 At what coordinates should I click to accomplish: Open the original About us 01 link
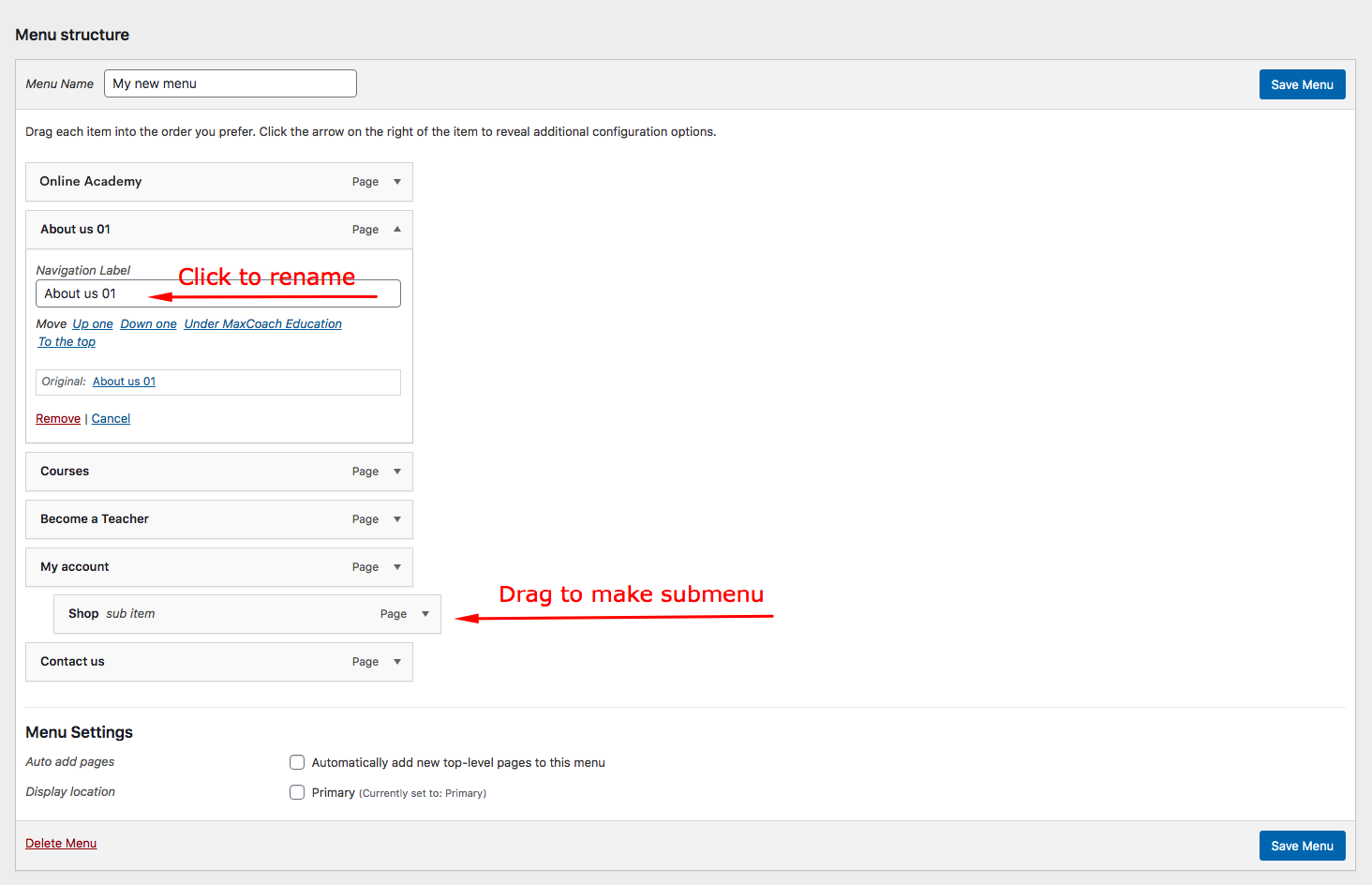[124, 382]
